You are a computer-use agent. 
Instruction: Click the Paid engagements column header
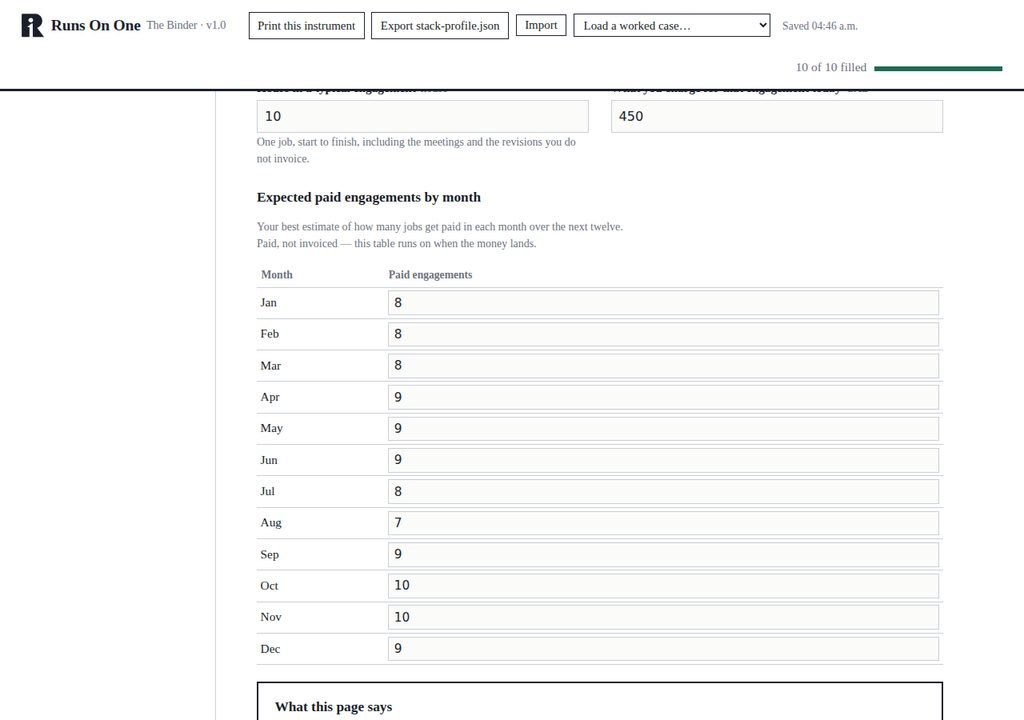click(x=430, y=274)
